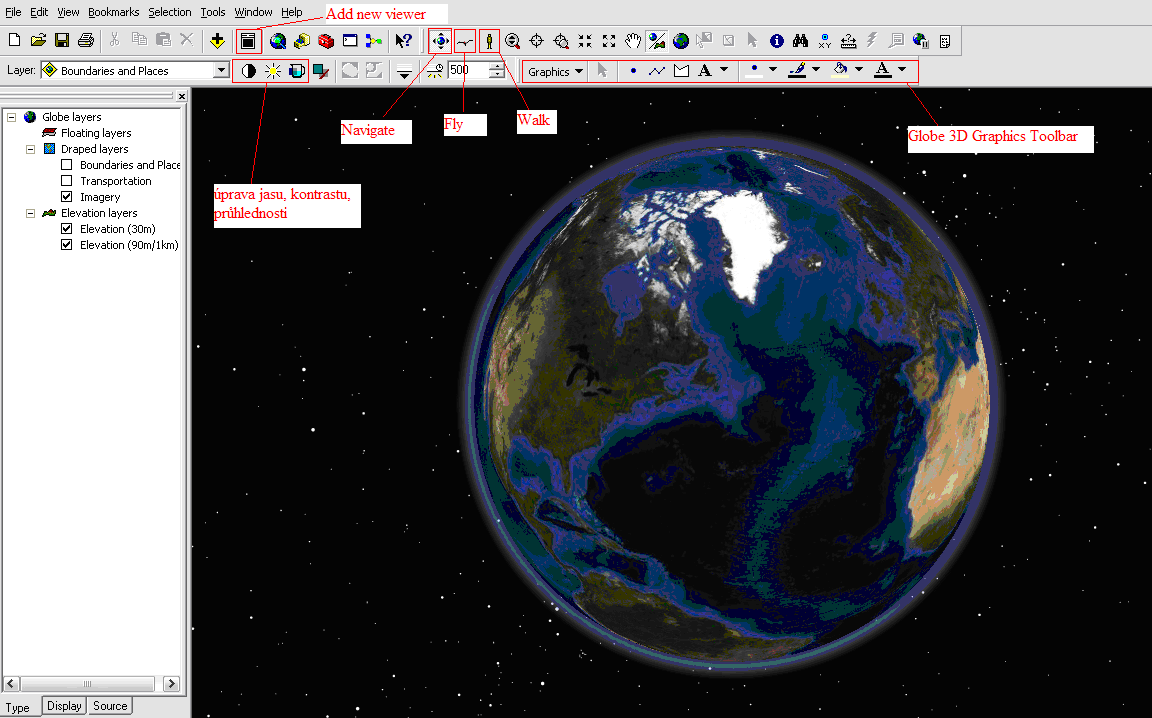This screenshot has width=1152, height=718.
Task: Open the text tool dropdown arrow
Action: tap(724, 70)
